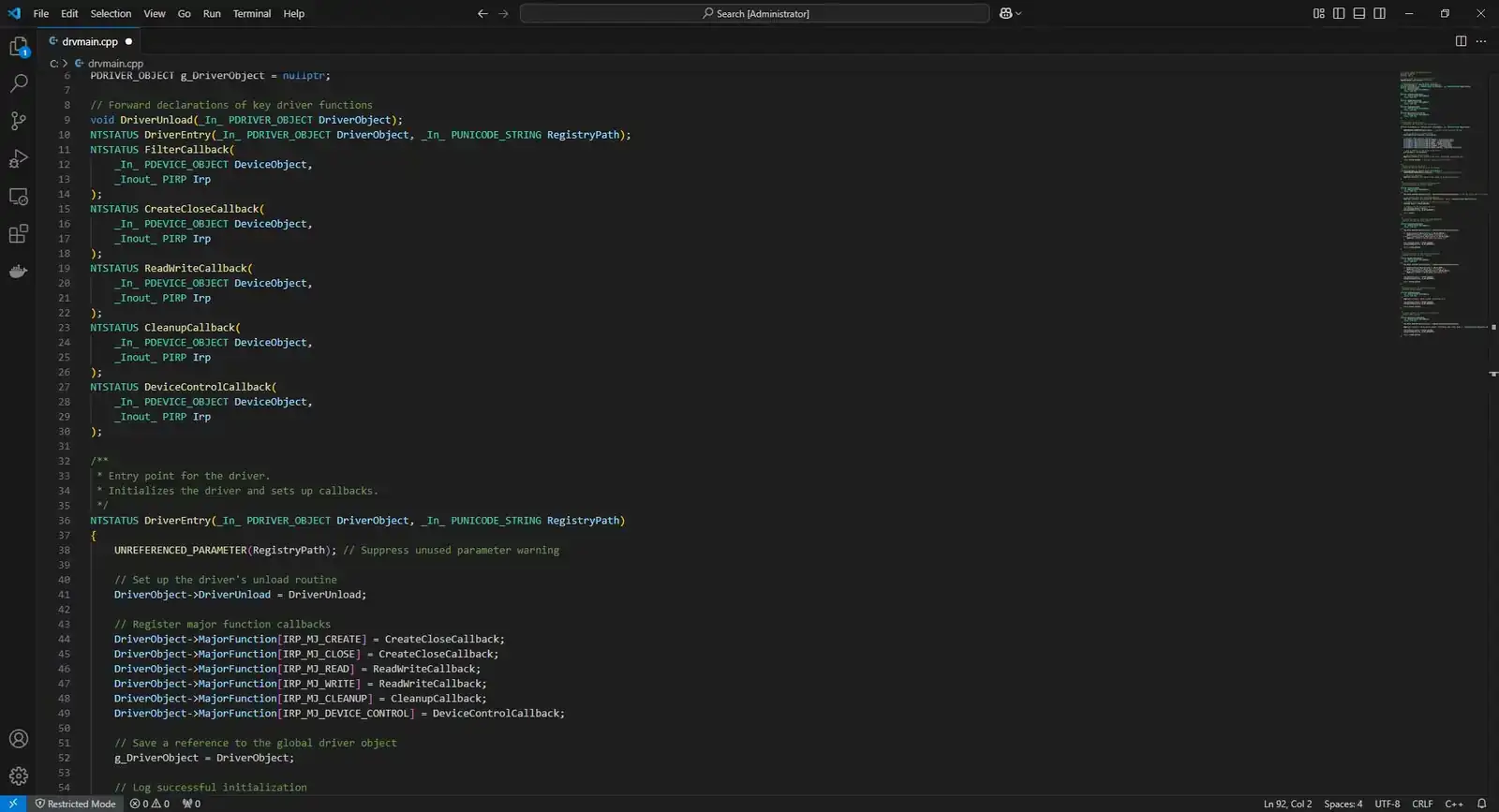
Task: Toggle the Secondary Side Bar layout button
Action: point(1379,13)
